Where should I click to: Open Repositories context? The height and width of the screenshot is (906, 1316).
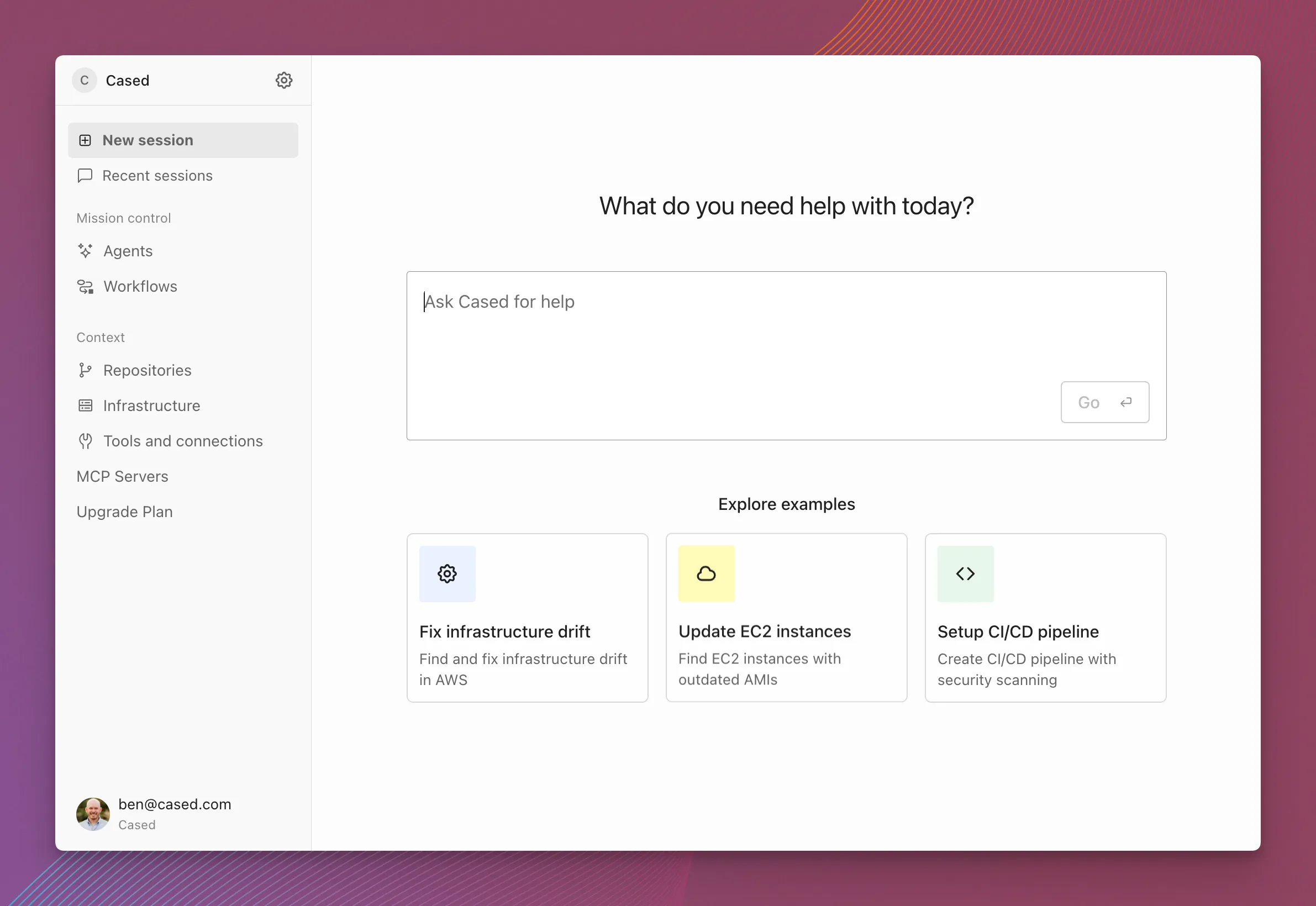point(183,370)
